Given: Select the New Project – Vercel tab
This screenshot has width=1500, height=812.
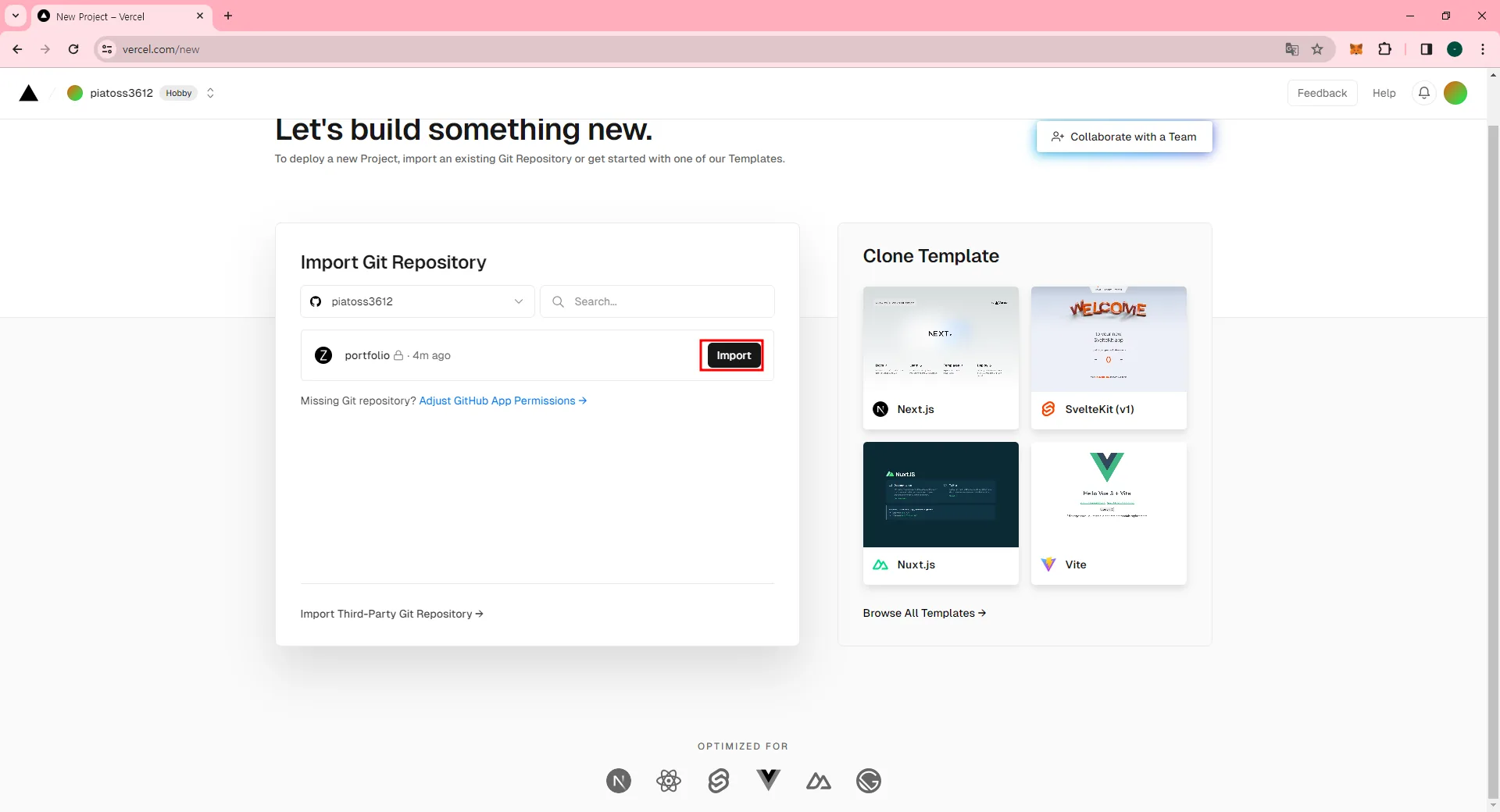Looking at the screenshot, I should coord(122,16).
